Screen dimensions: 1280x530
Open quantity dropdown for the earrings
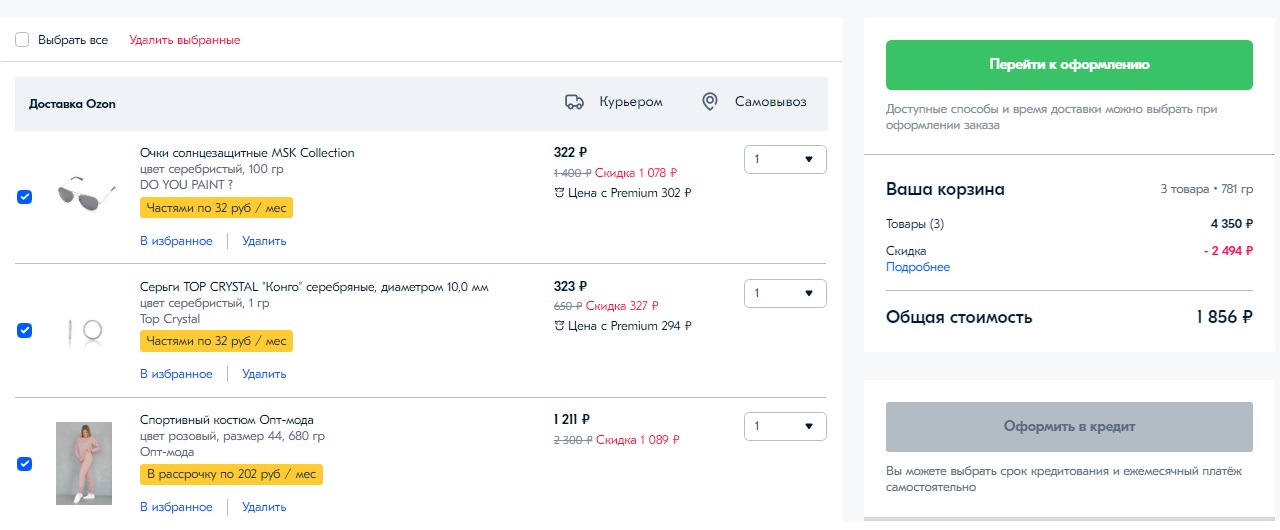pyautogui.click(x=785, y=293)
